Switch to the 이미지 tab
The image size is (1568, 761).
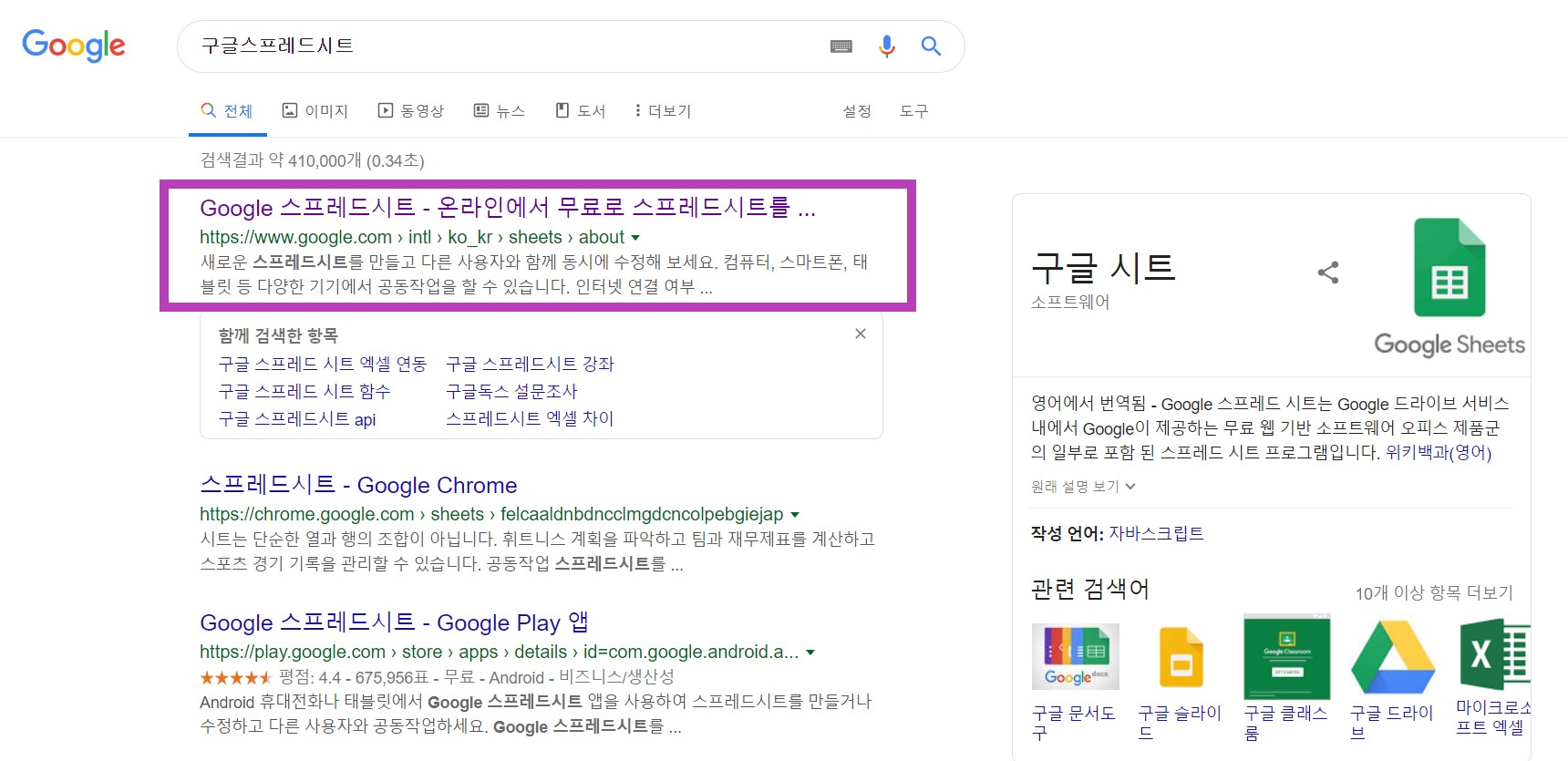coord(315,111)
